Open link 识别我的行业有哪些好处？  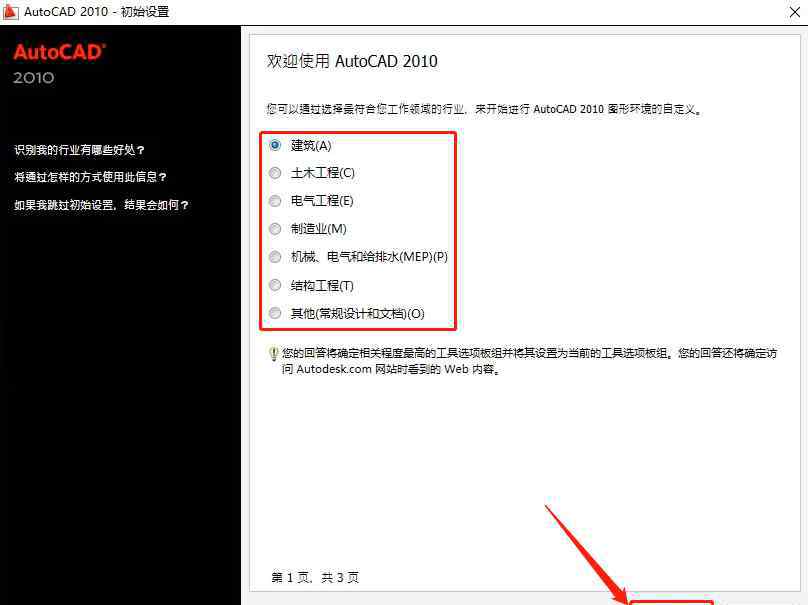pos(79,150)
